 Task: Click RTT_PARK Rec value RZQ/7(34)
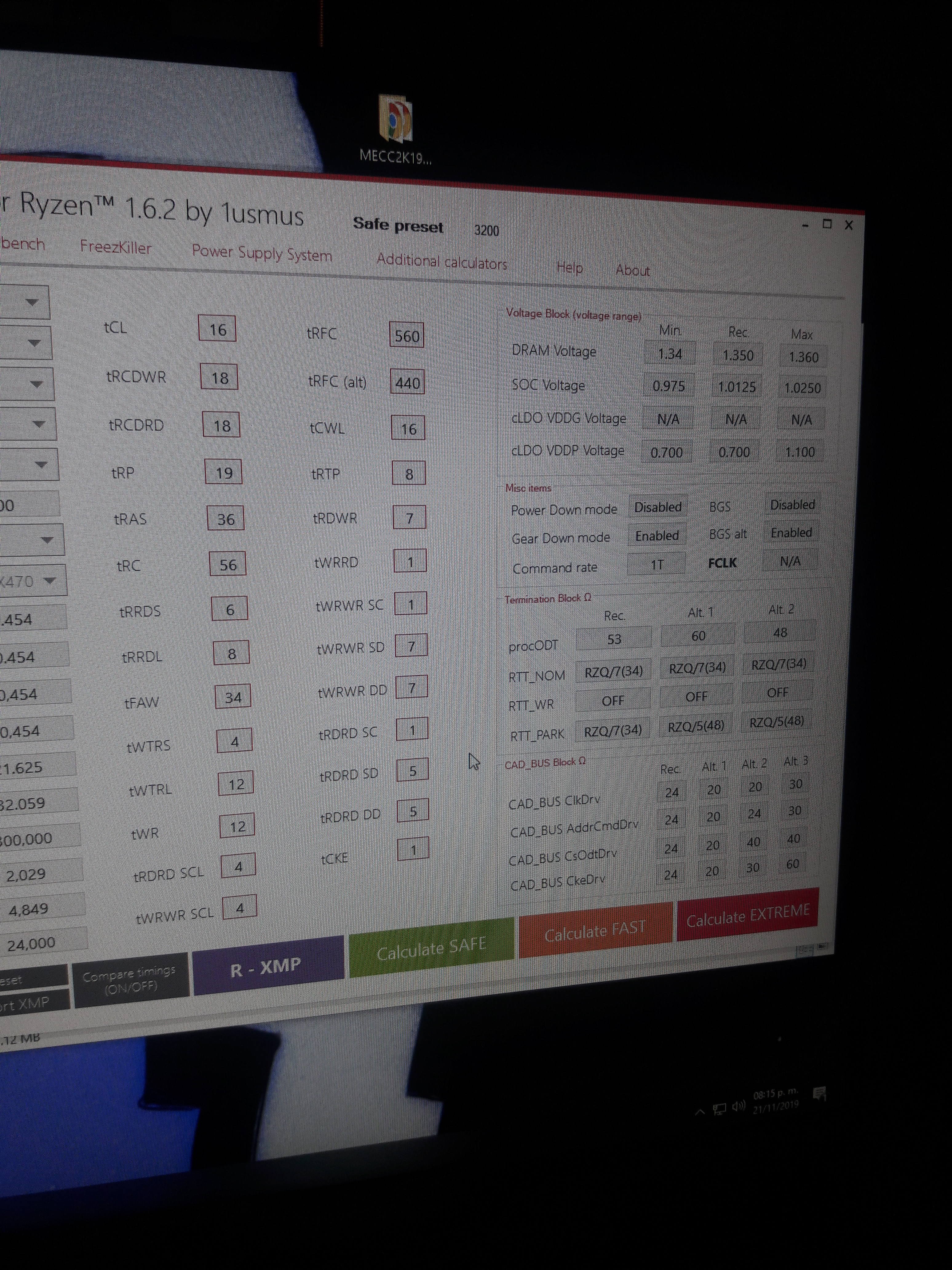coord(612,730)
